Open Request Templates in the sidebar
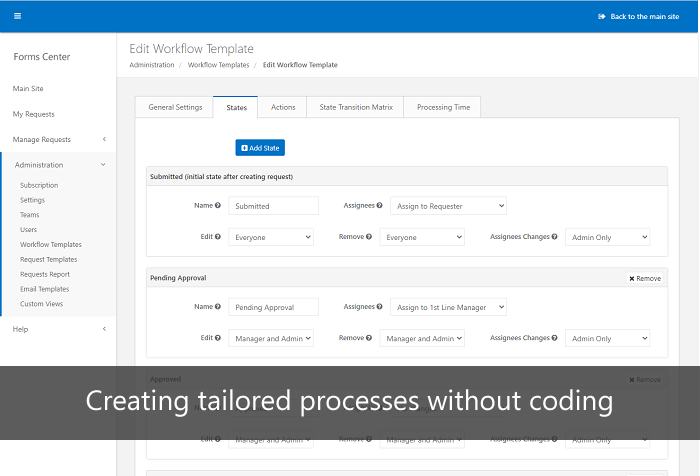The width and height of the screenshot is (700, 476). [48, 259]
